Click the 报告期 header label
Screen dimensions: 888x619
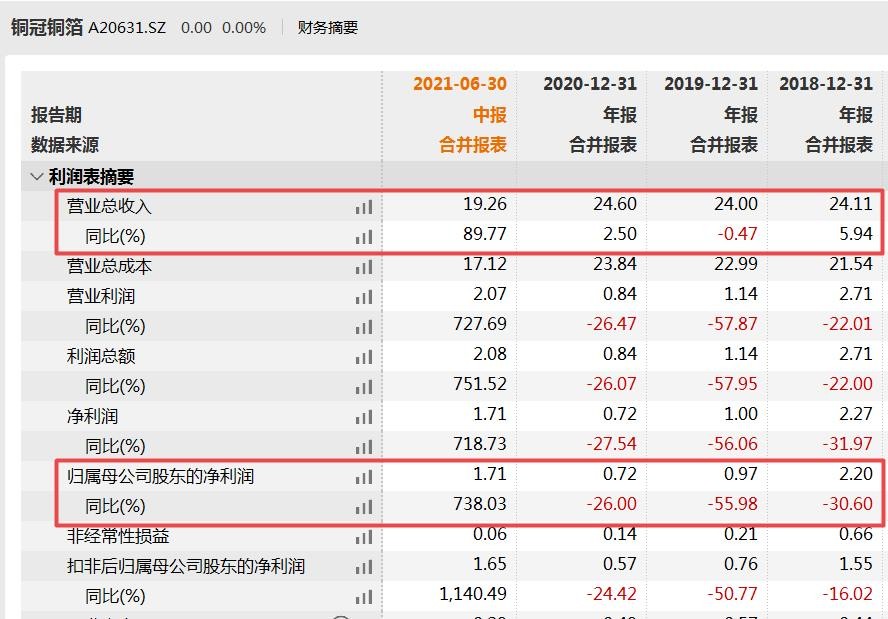[x=56, y=115]
